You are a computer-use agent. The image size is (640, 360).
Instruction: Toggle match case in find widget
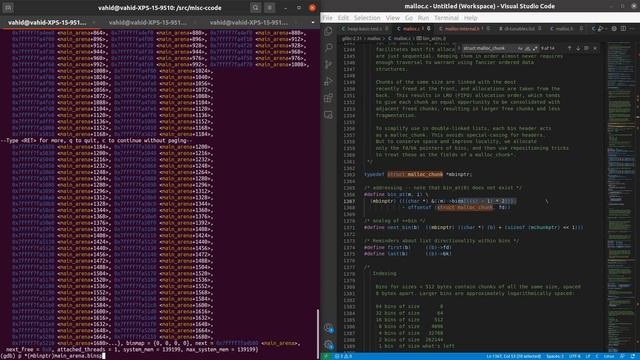click(x=520, y=48)
